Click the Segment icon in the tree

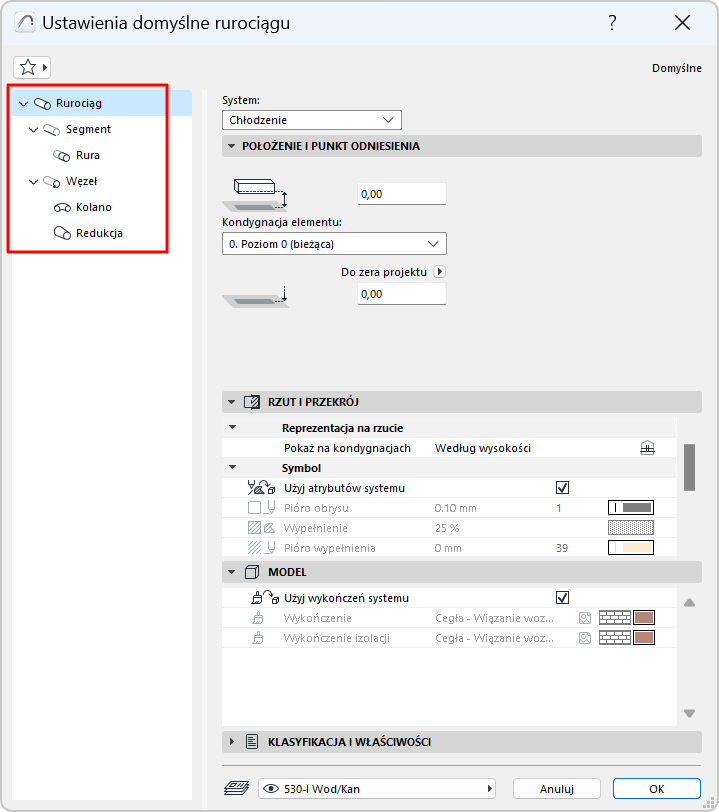(52, 129)
